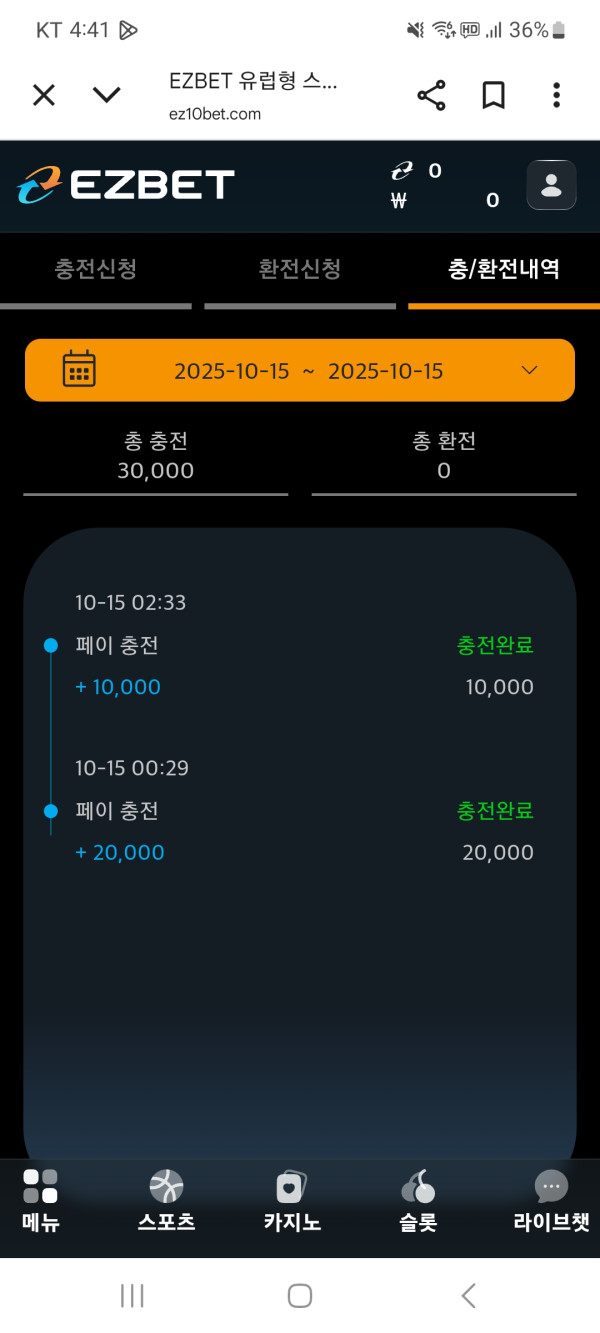The height and width of the screenshot is (1333, 600).
Task: Click the EZBET logo
Action: [126, 185]
